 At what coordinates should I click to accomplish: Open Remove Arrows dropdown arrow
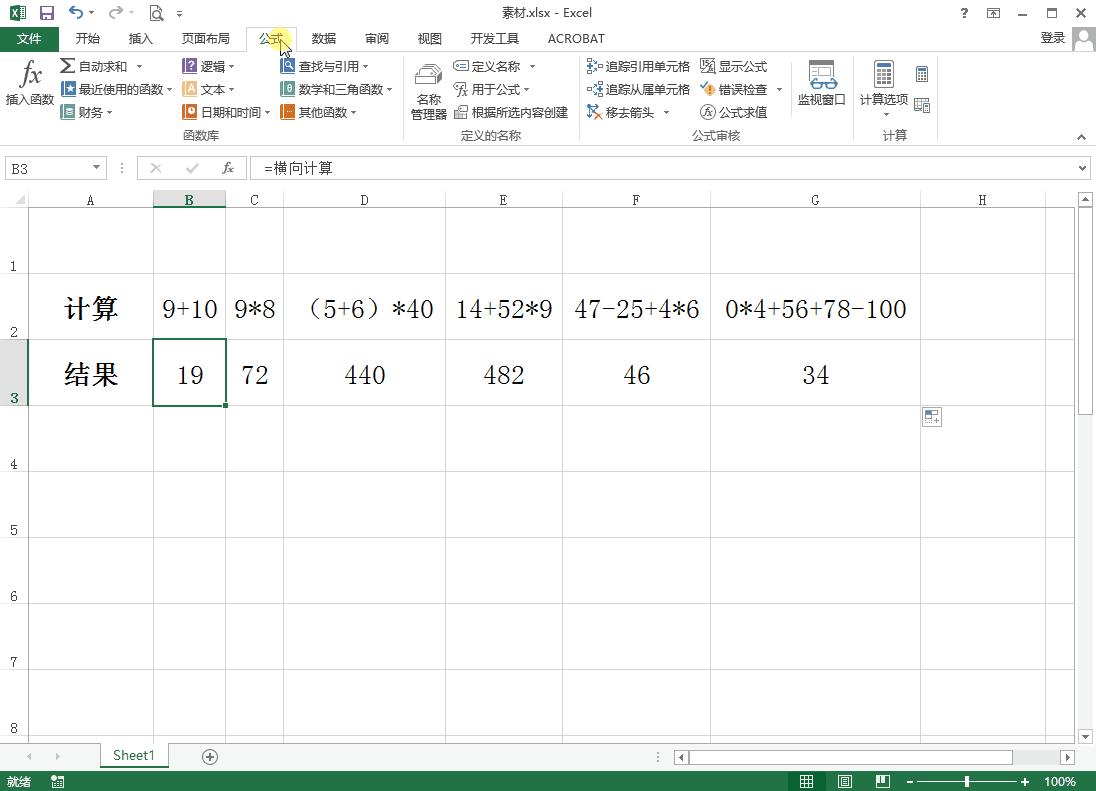[667, 112]
